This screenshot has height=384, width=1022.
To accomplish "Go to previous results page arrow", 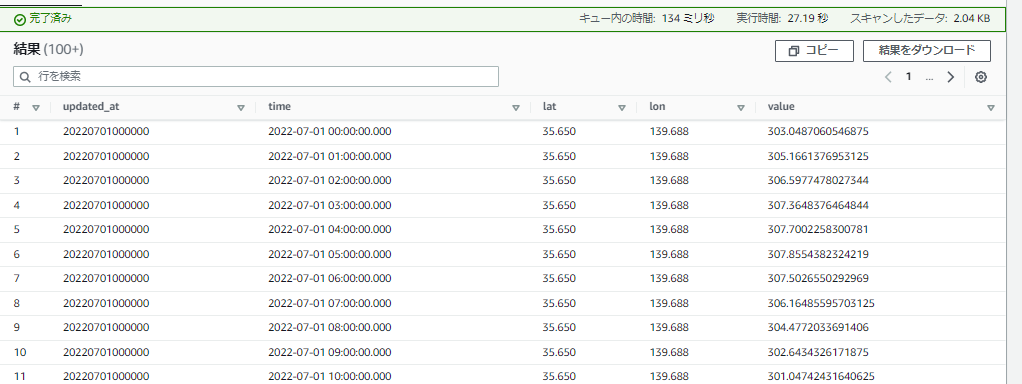I will point(888,77).
